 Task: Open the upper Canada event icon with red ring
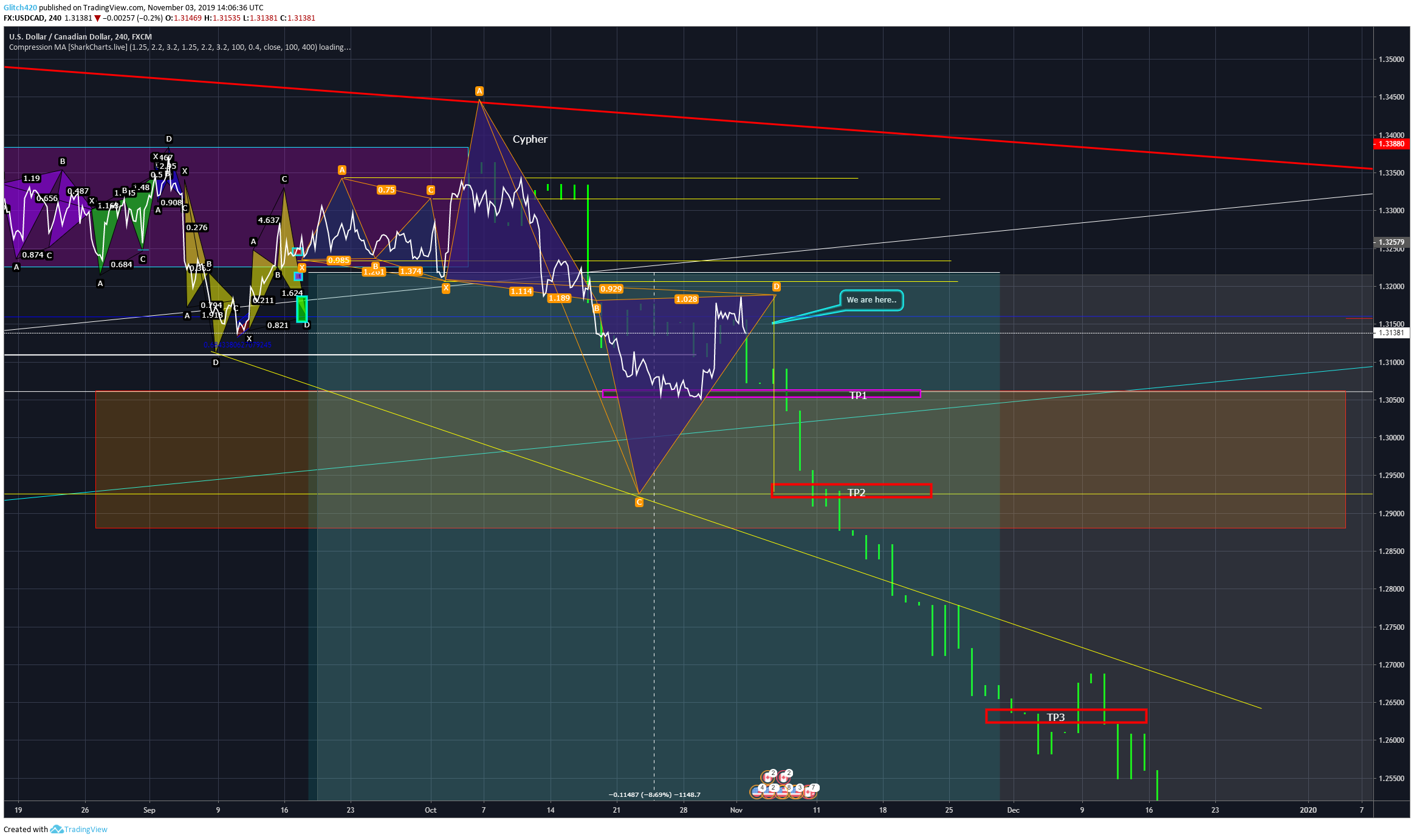(x=783, y=777)
